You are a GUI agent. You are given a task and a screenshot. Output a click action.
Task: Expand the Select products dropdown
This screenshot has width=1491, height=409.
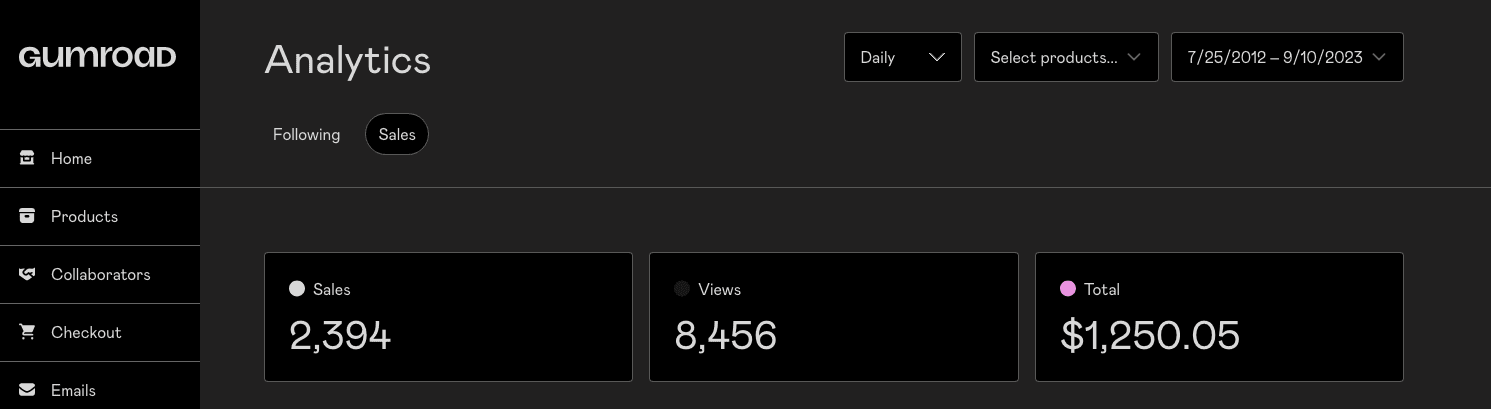[x=1065, y=57]
